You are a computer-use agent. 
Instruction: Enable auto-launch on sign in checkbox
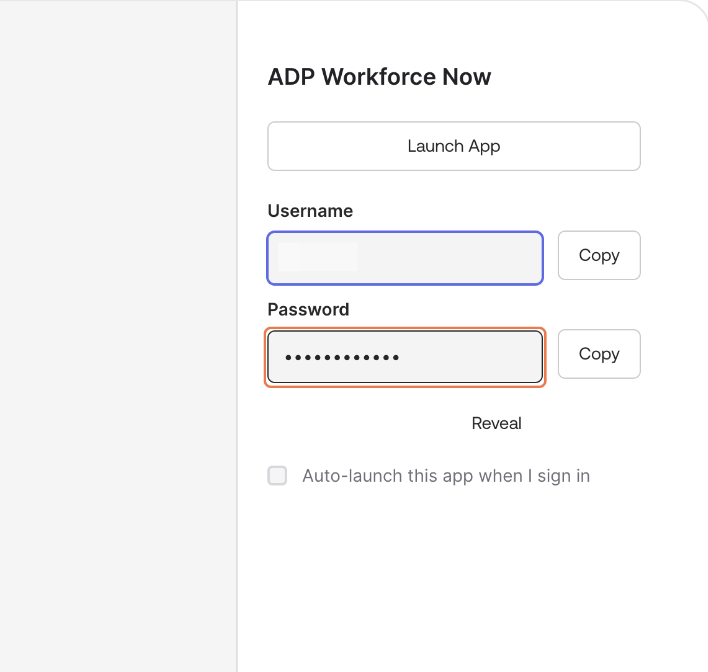pos(277,476)
